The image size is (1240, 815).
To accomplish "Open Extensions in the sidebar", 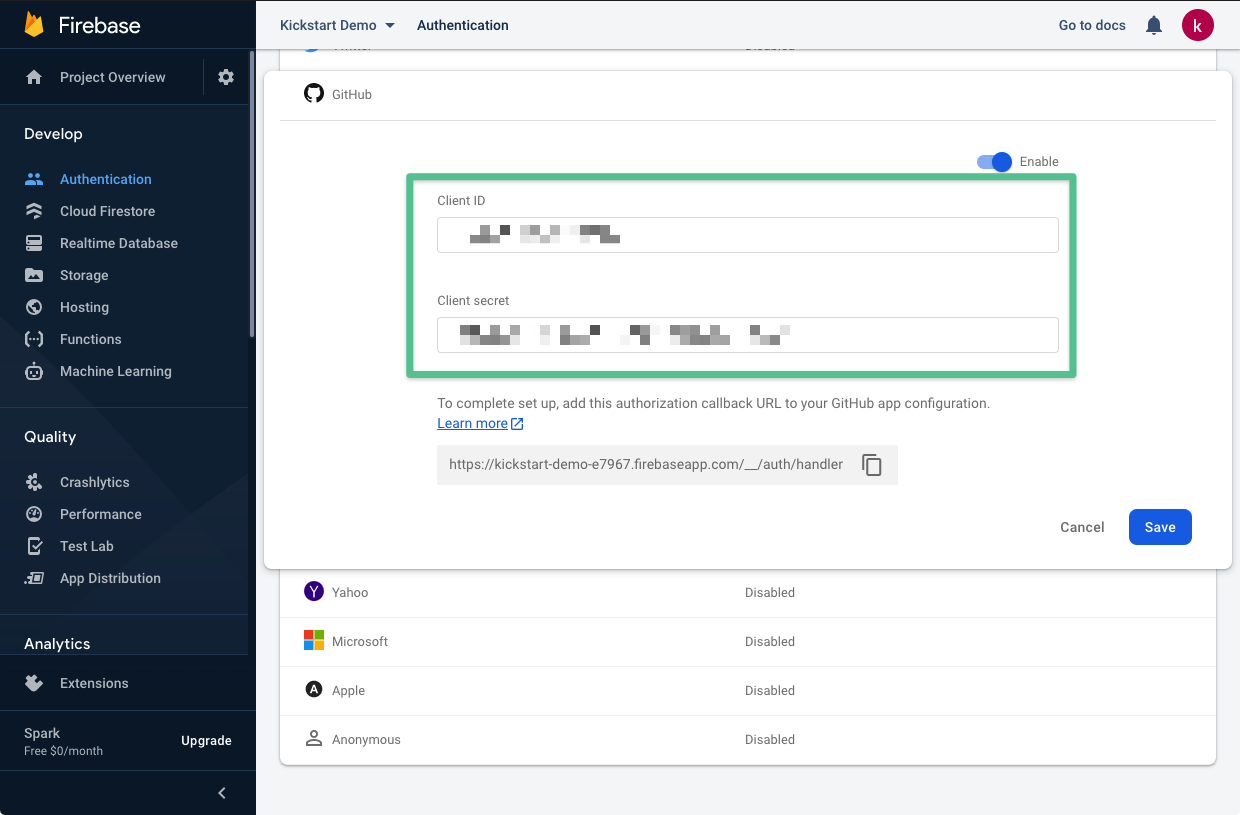I will pos(94,683).
